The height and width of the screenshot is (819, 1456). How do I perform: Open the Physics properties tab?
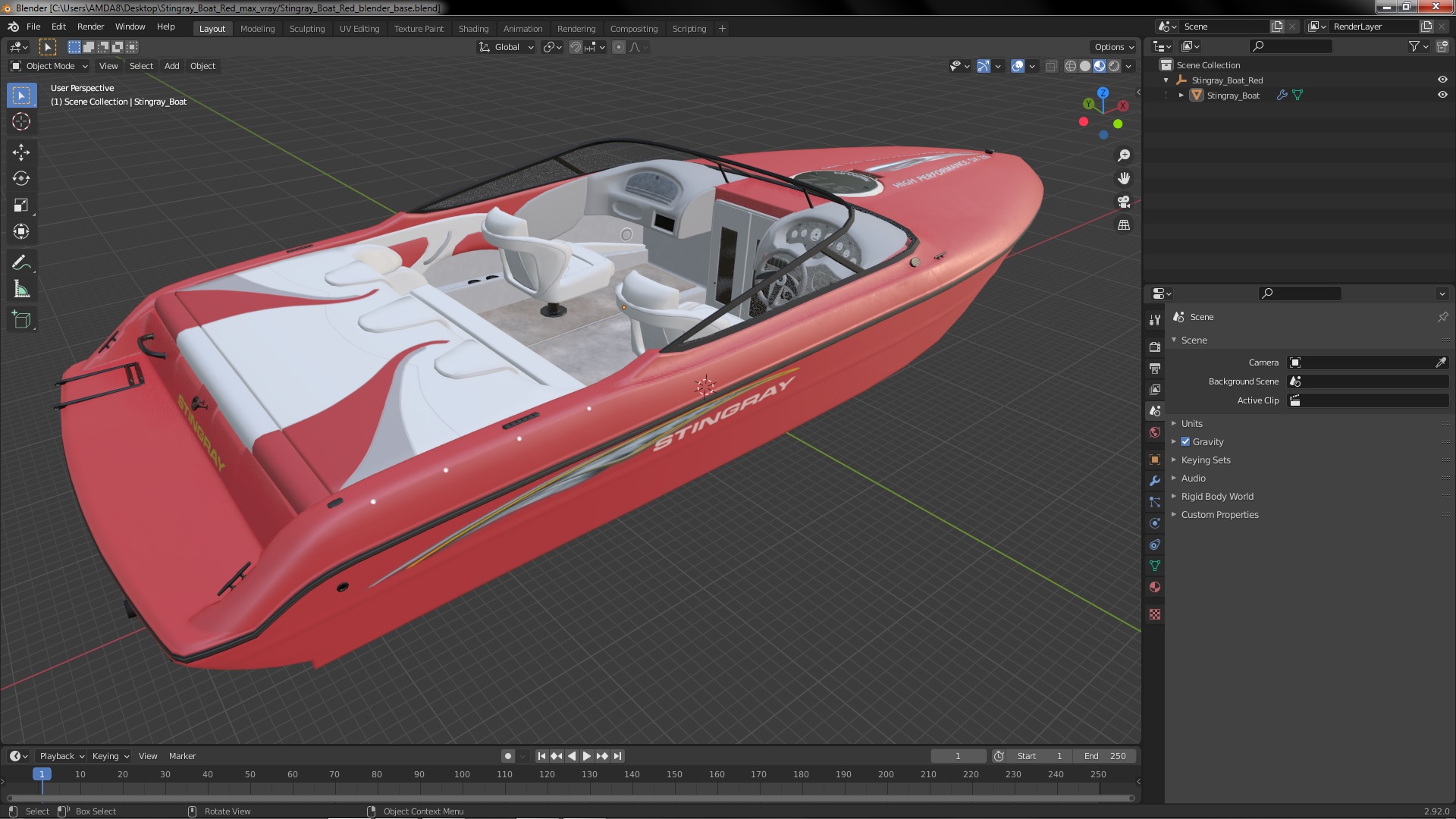coord(1155,523)
